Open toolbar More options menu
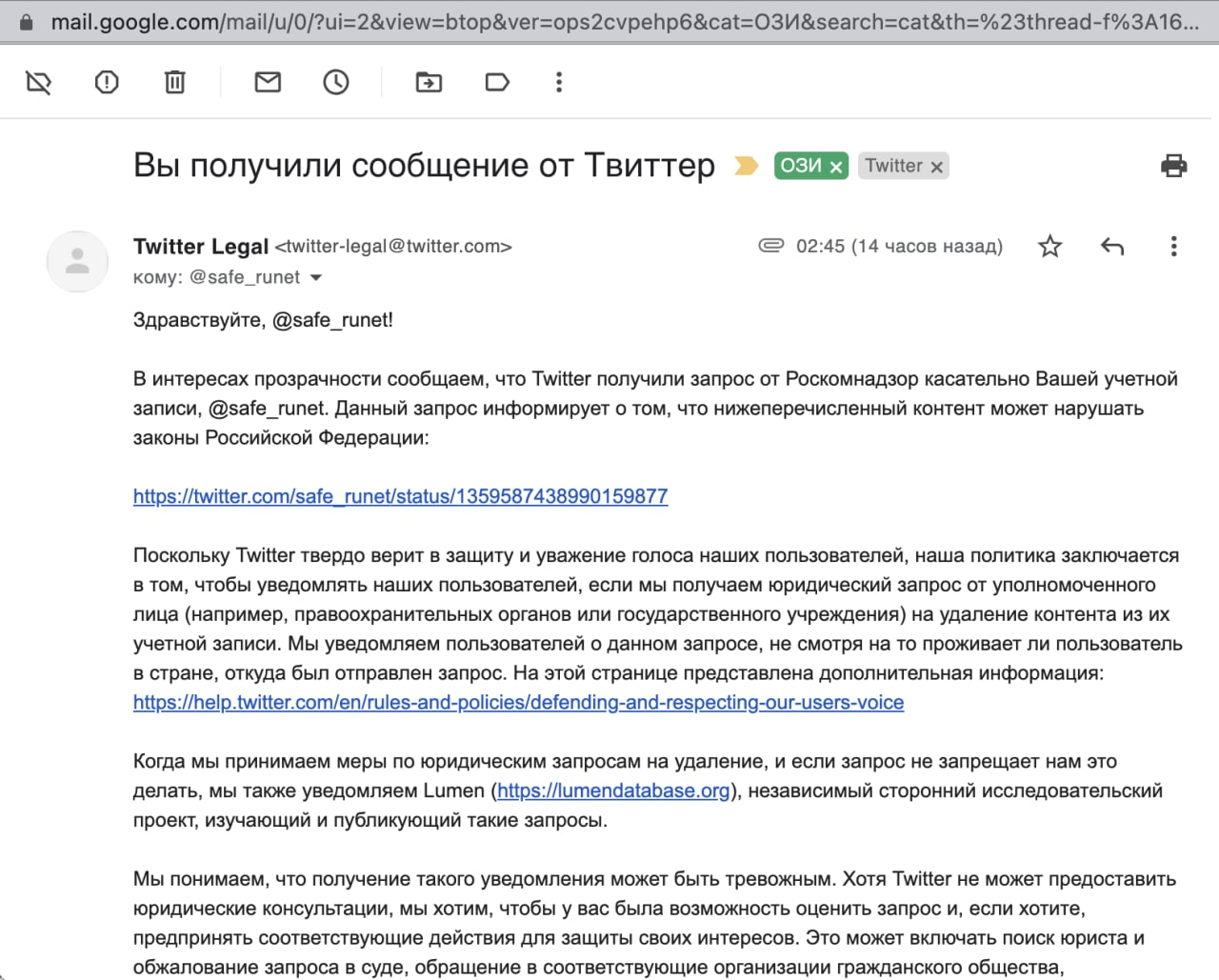Viewport: 1219px width, 980px height. pos(559,83)
